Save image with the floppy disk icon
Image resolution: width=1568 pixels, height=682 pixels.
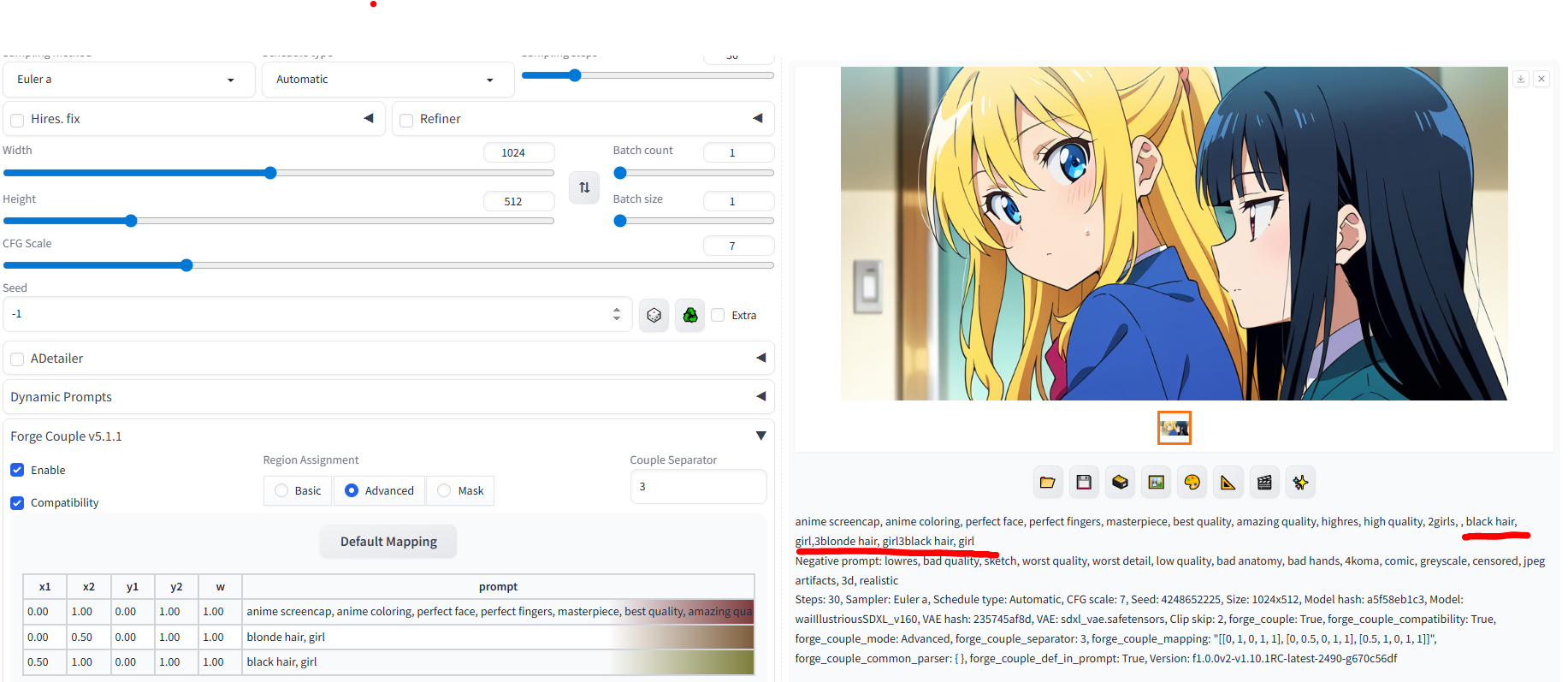[1084, 483]
